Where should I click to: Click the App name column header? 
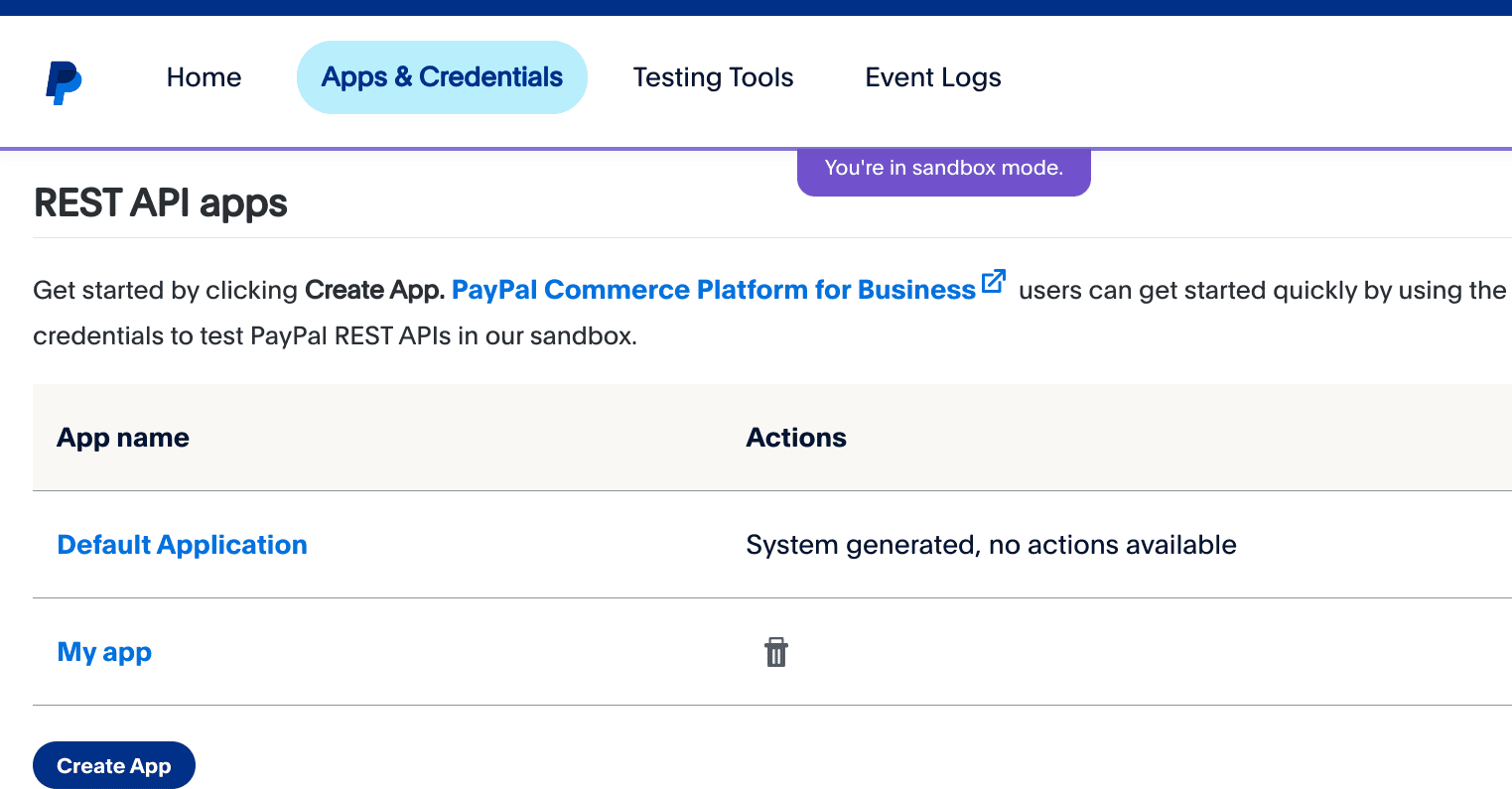[123, 438]
